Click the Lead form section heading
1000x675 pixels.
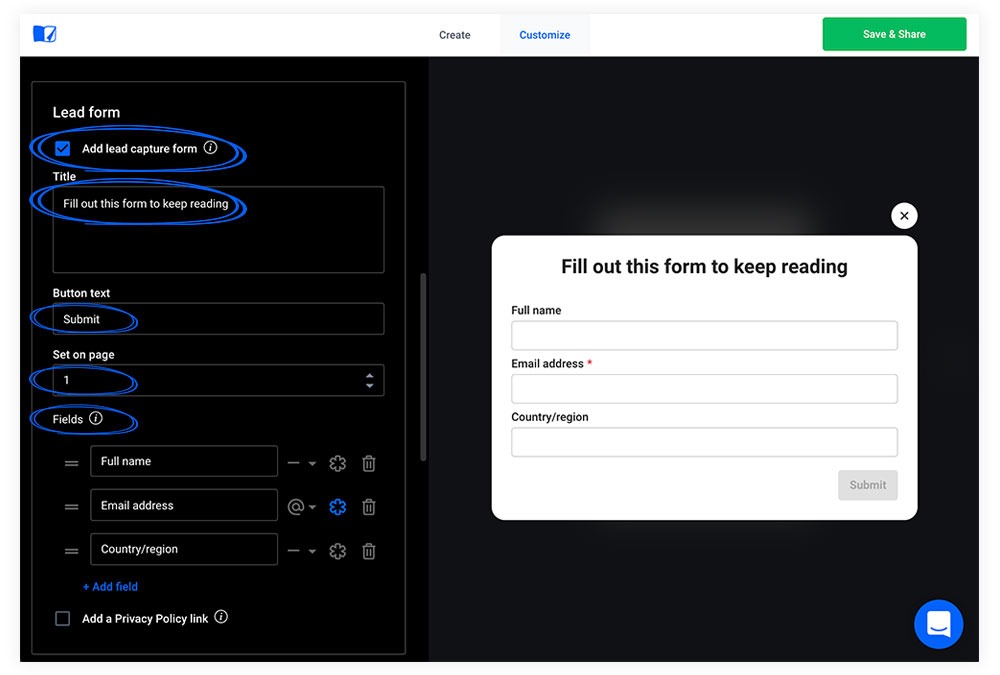[86, 112]
